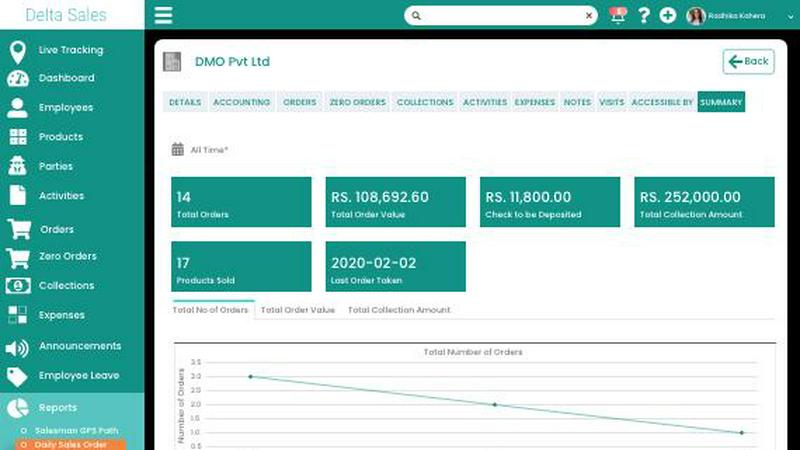The height and width of the screenshot is (450, 800).
Task: Open the Employee Leave tag icon
Action: (x=17, y=376)
